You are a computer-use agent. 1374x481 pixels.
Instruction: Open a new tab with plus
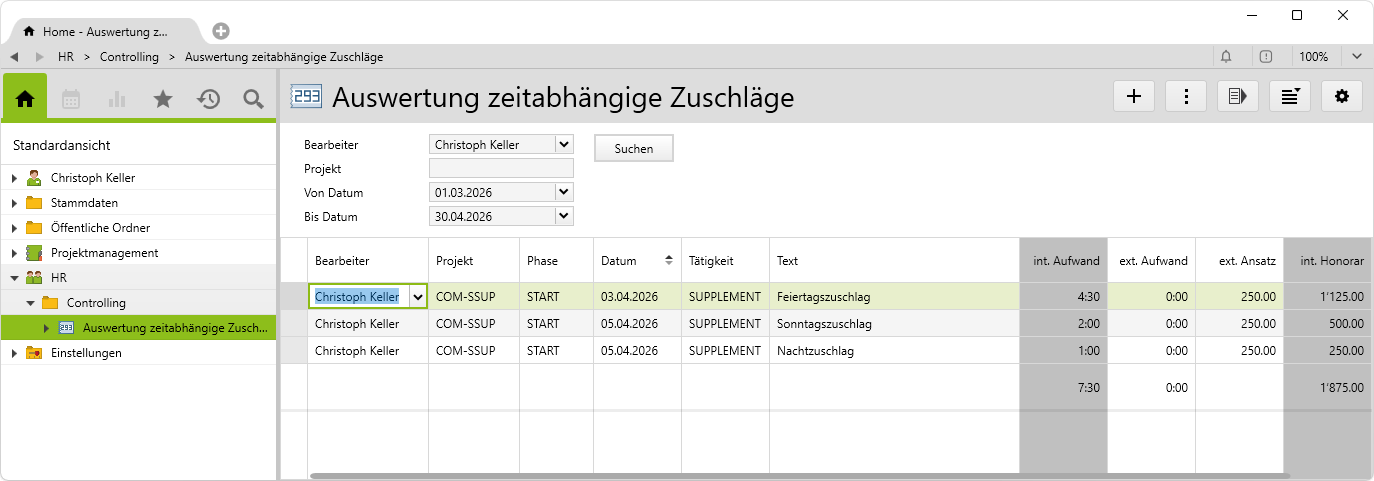click(x=221, y=31)
